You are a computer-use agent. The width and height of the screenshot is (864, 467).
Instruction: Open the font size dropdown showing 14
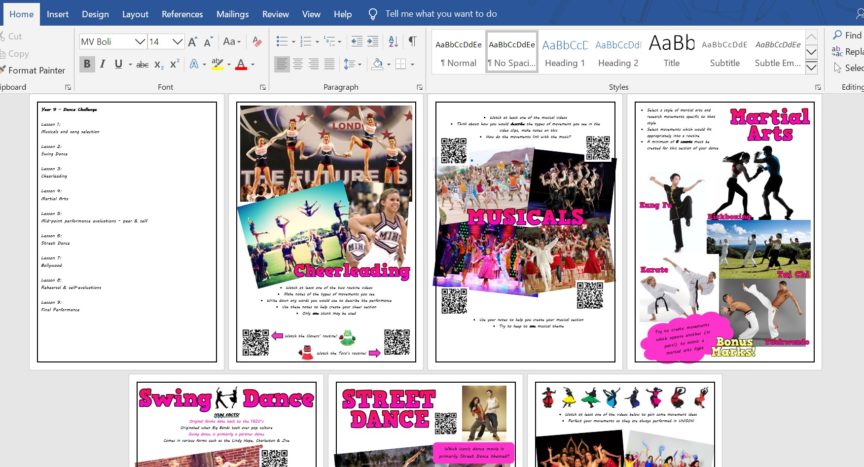[177, 42]
